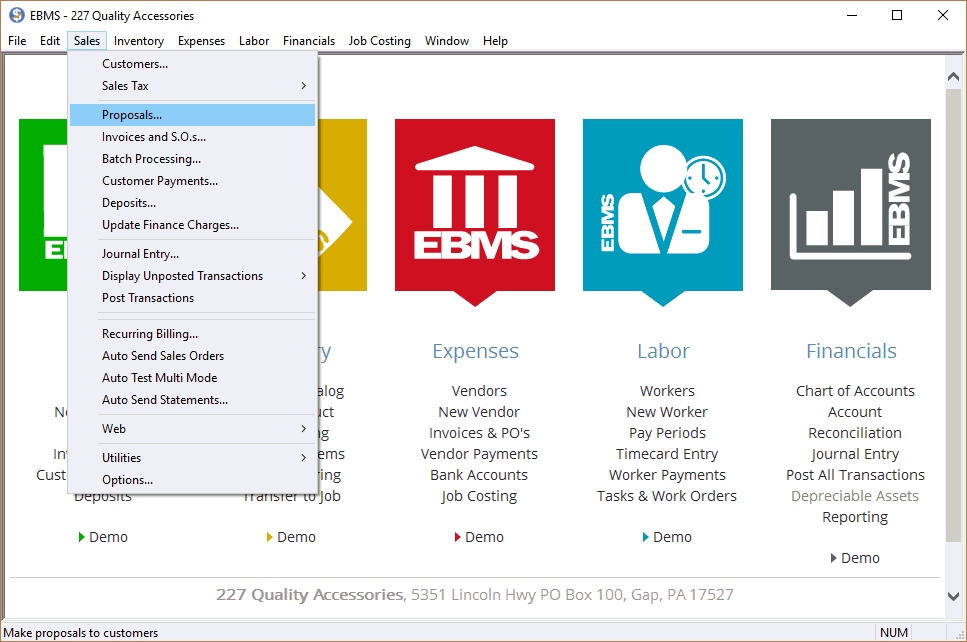Open Timecard Entry link
The height and width of the screenshot is (642, 967).
pyautogui.click(x=667, y=454)
